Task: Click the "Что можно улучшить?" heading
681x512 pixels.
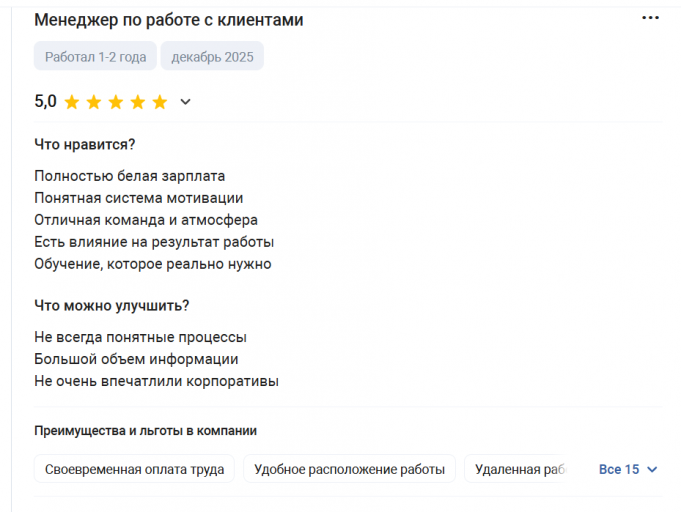Action: pyautogui.click(x=112, y=305)
